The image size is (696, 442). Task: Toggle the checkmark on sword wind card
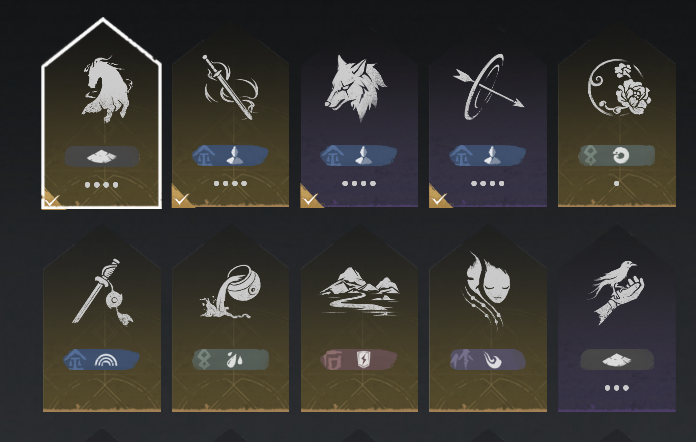click(x=182, y=198)
